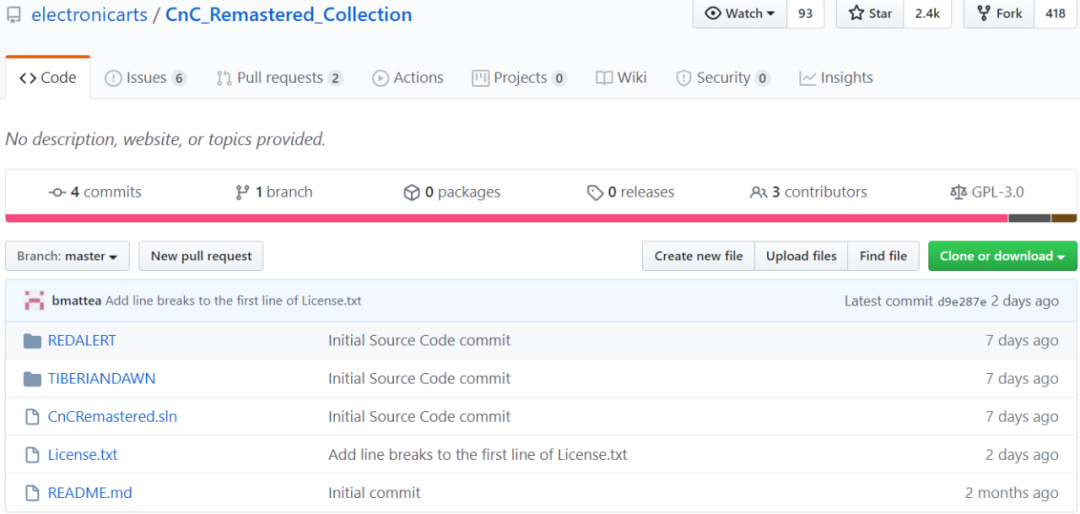The height and width of the screenshot is (514, 1080).
Task: Expand the Clone or download dropdown
Action: tap(1002, 256)
